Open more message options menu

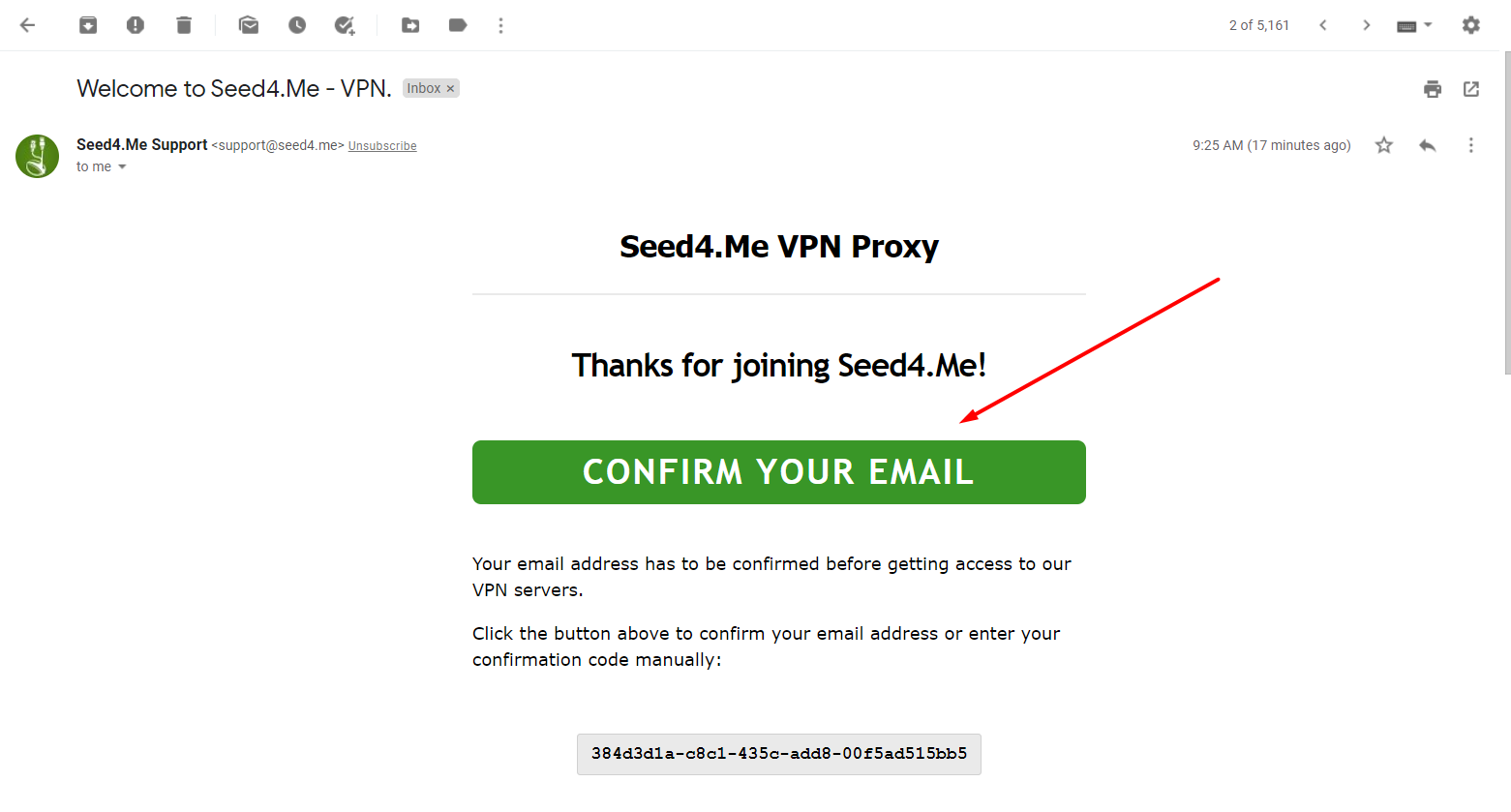pos(1470,145)
